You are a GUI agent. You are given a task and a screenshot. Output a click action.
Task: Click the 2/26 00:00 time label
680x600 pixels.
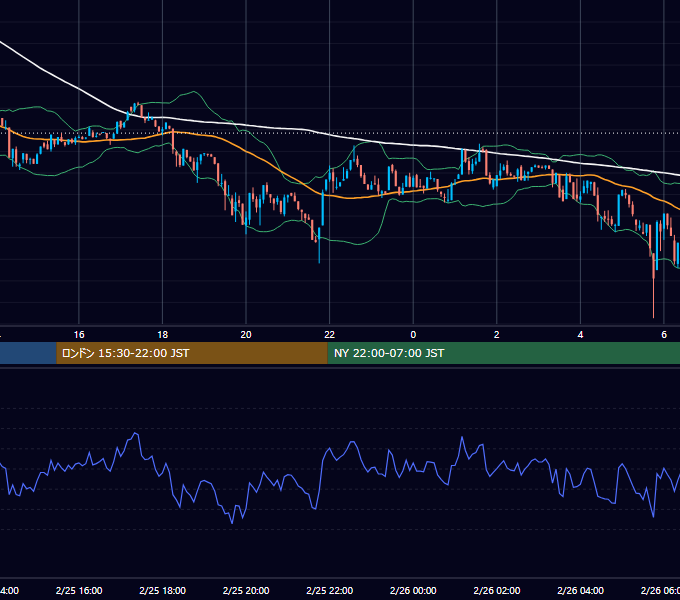pos(413,590)
